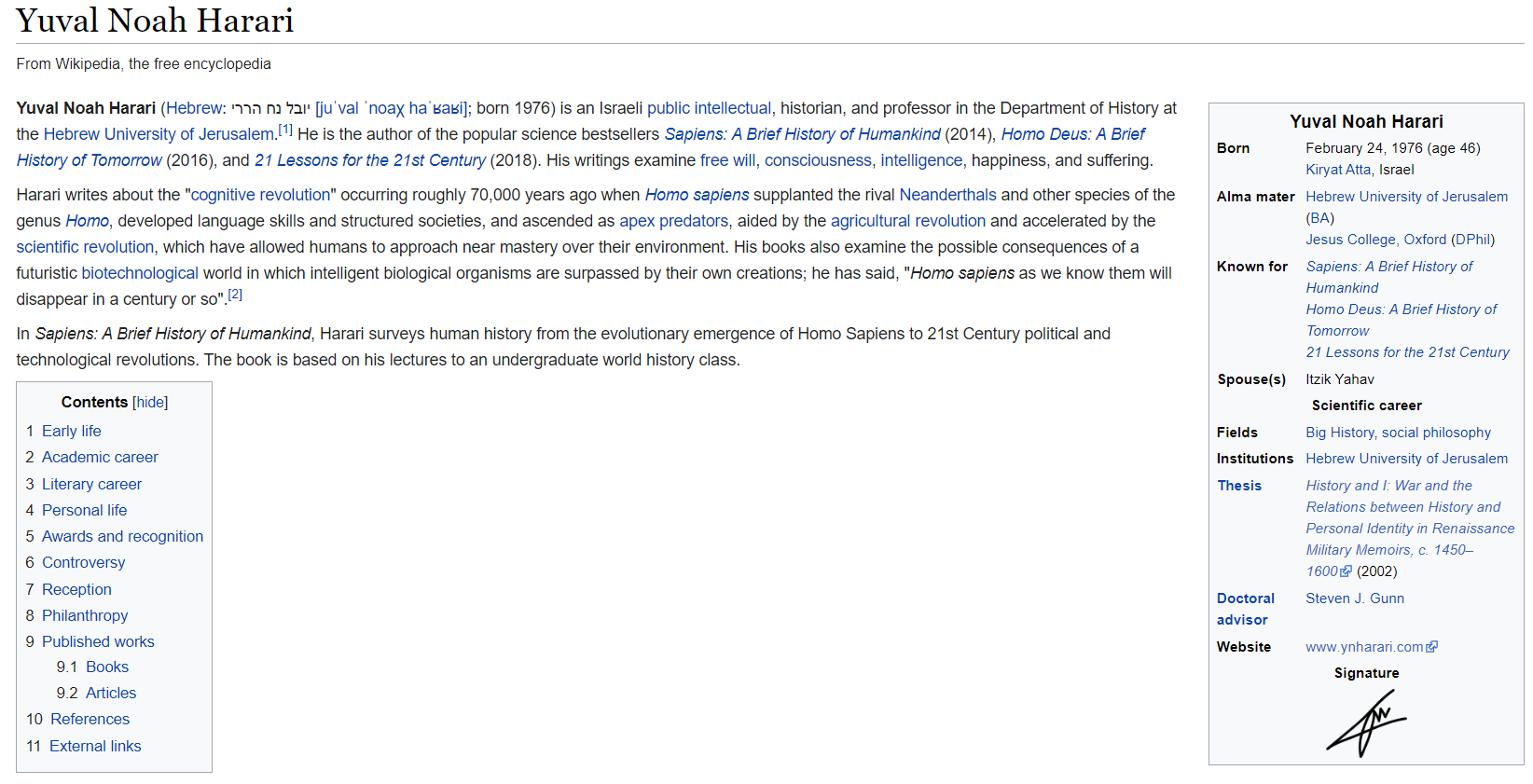Open Harari's signature image
The width and height of the screenshot is (1533, 784).
pyautogui.click(x=1366, y=723)
